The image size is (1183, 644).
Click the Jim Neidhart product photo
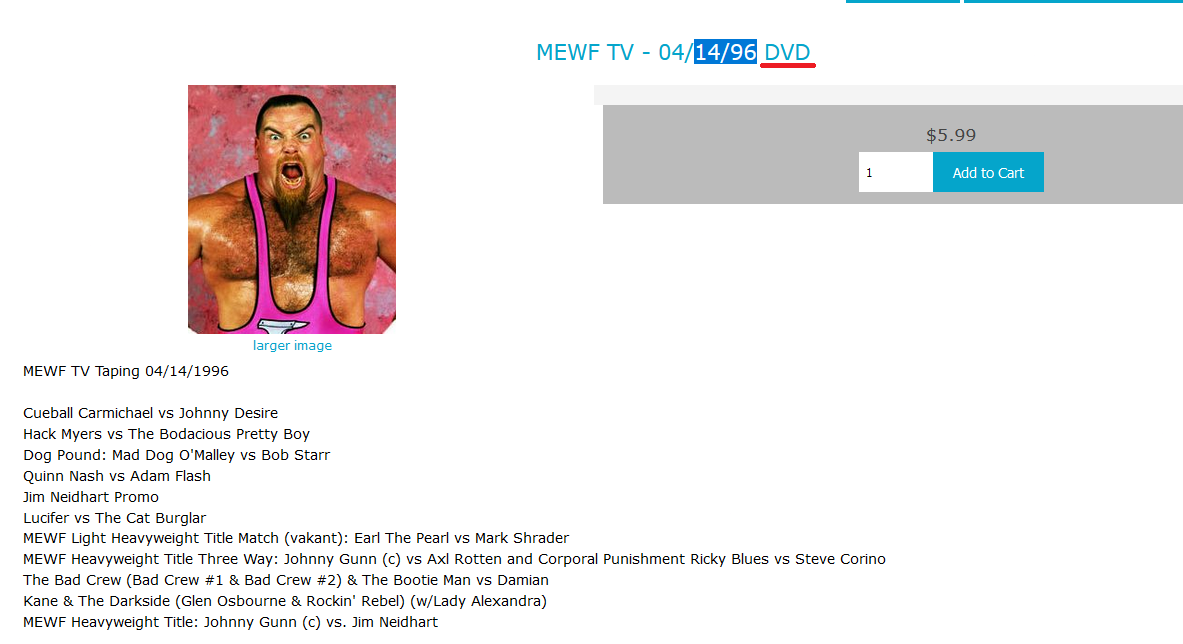pos(292,209)
